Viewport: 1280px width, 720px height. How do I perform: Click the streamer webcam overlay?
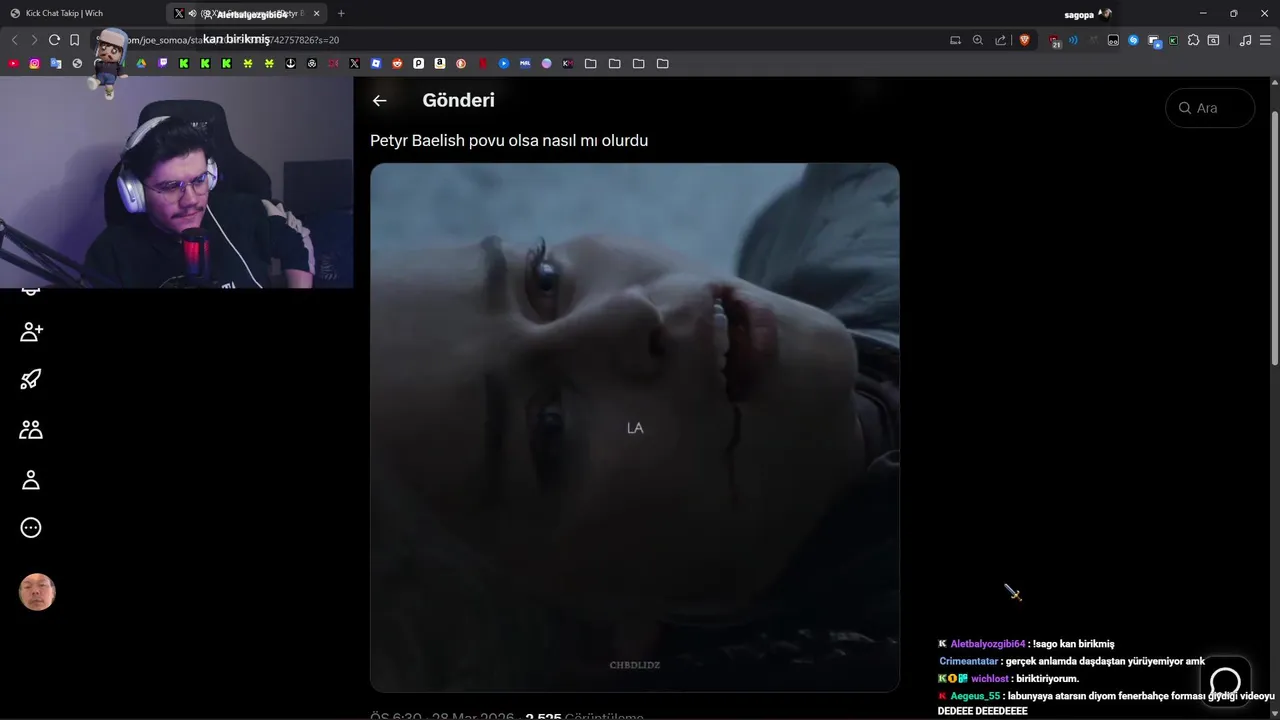click(176, 183)
